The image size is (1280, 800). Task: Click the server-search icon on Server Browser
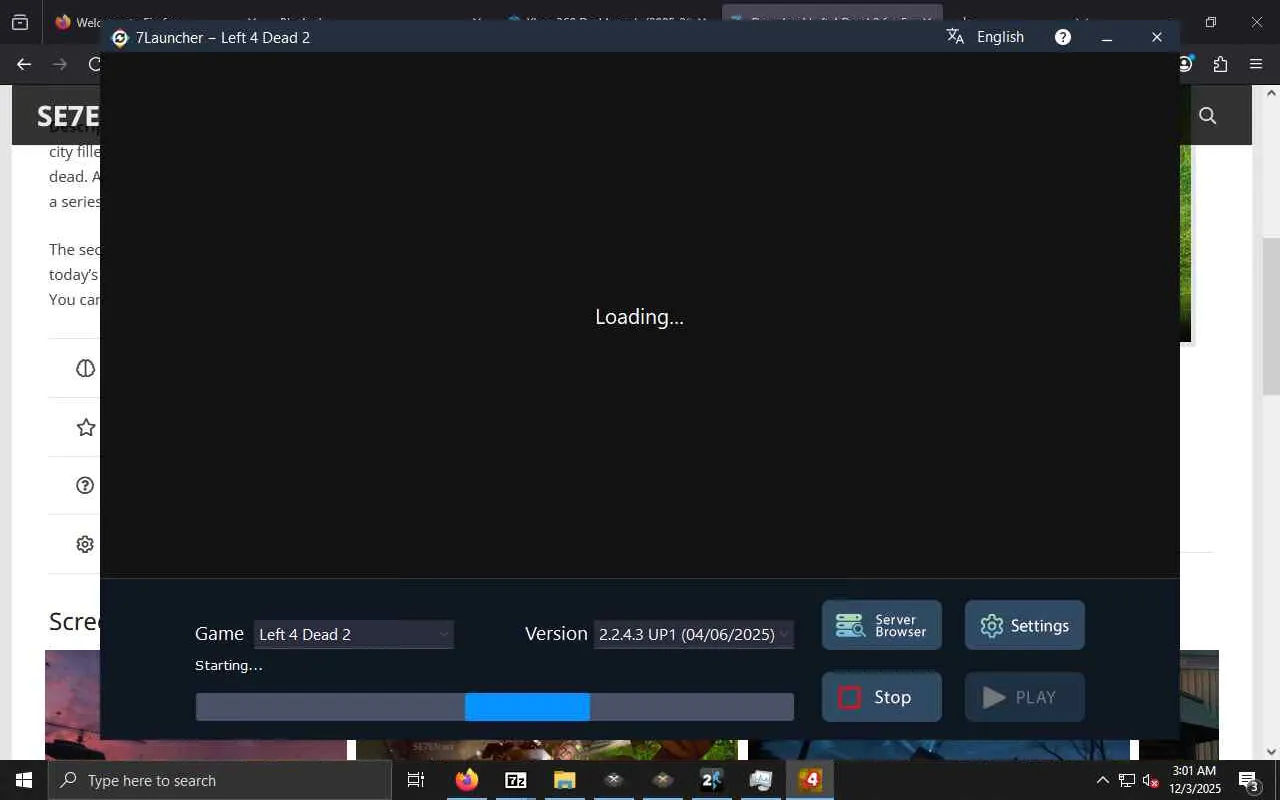tap(850, 626)
